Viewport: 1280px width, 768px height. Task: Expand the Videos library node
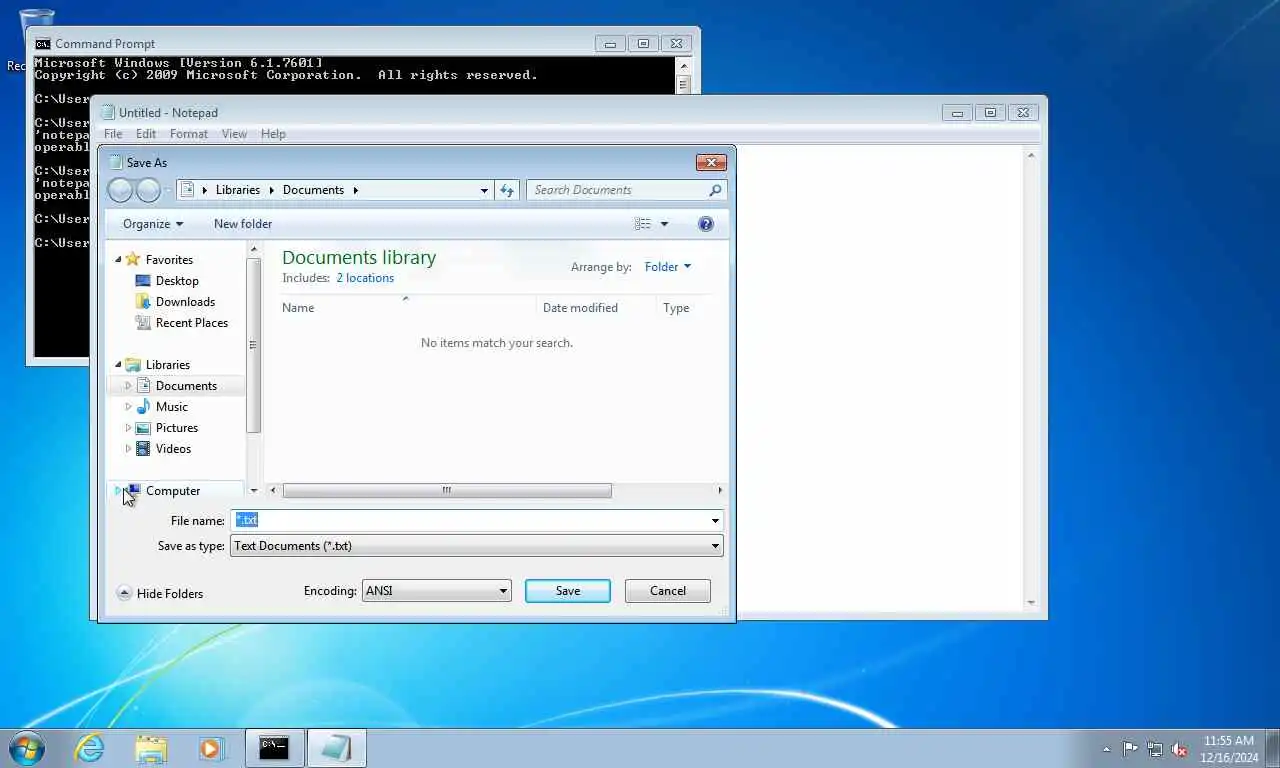128,449
